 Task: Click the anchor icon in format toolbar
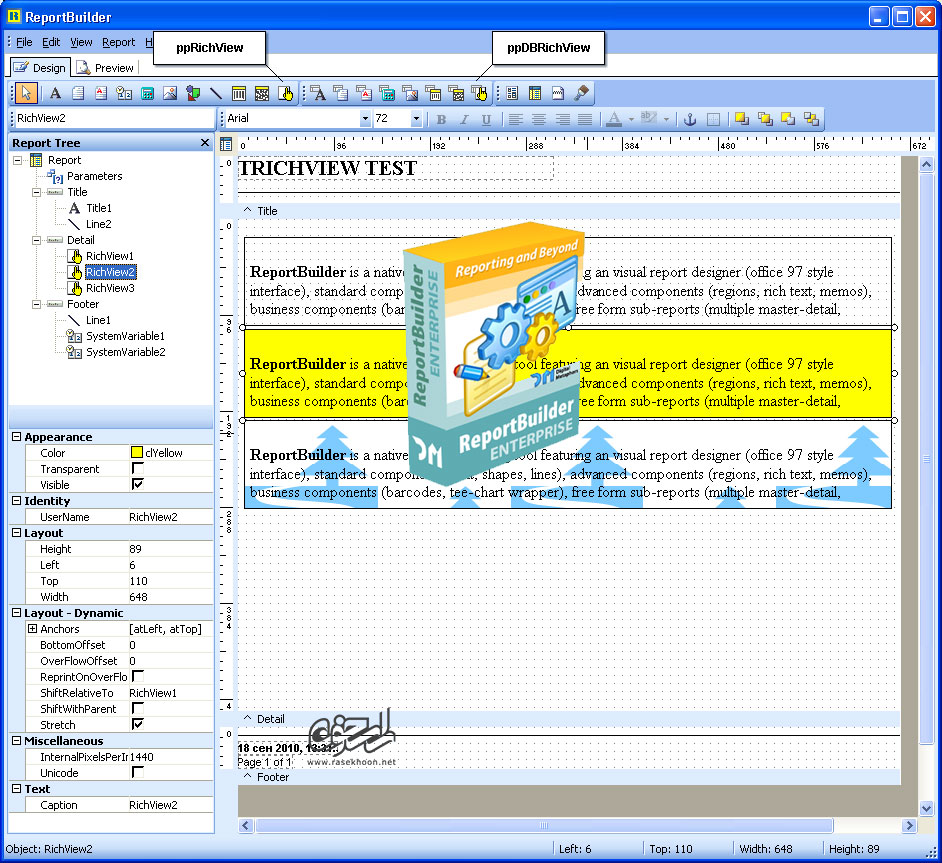coord(690,119)
